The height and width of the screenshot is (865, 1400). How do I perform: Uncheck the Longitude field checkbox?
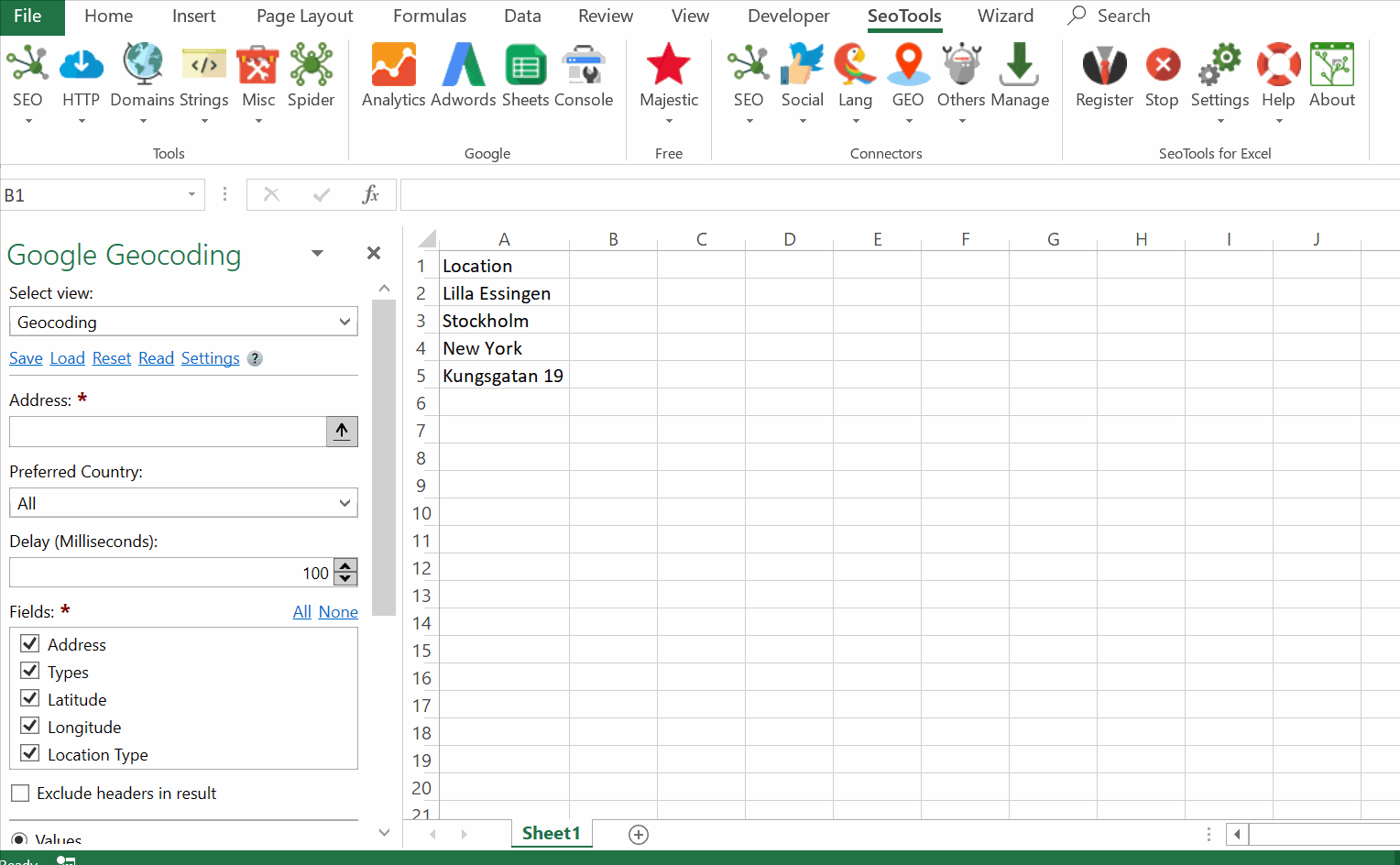click(x=30, y=726)
